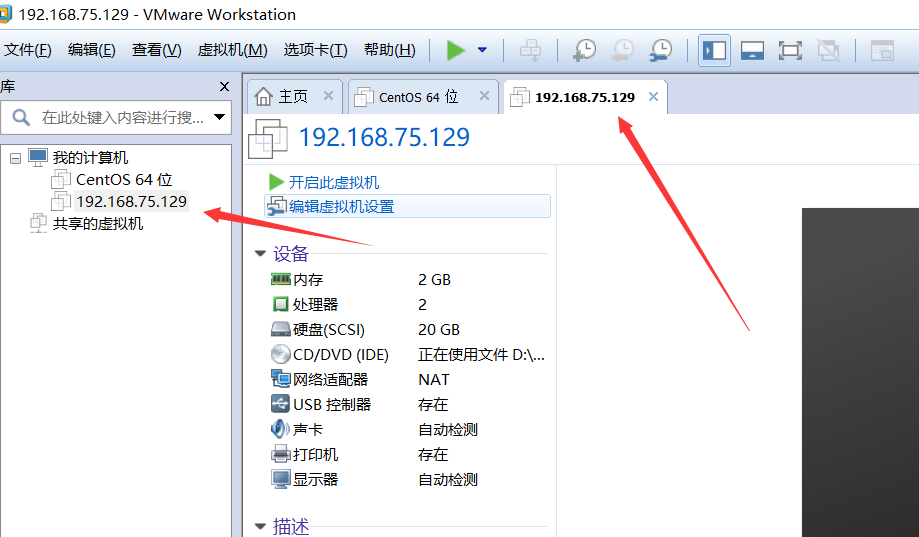Toggle the library sidebar view icon

[x=714, y=50]
